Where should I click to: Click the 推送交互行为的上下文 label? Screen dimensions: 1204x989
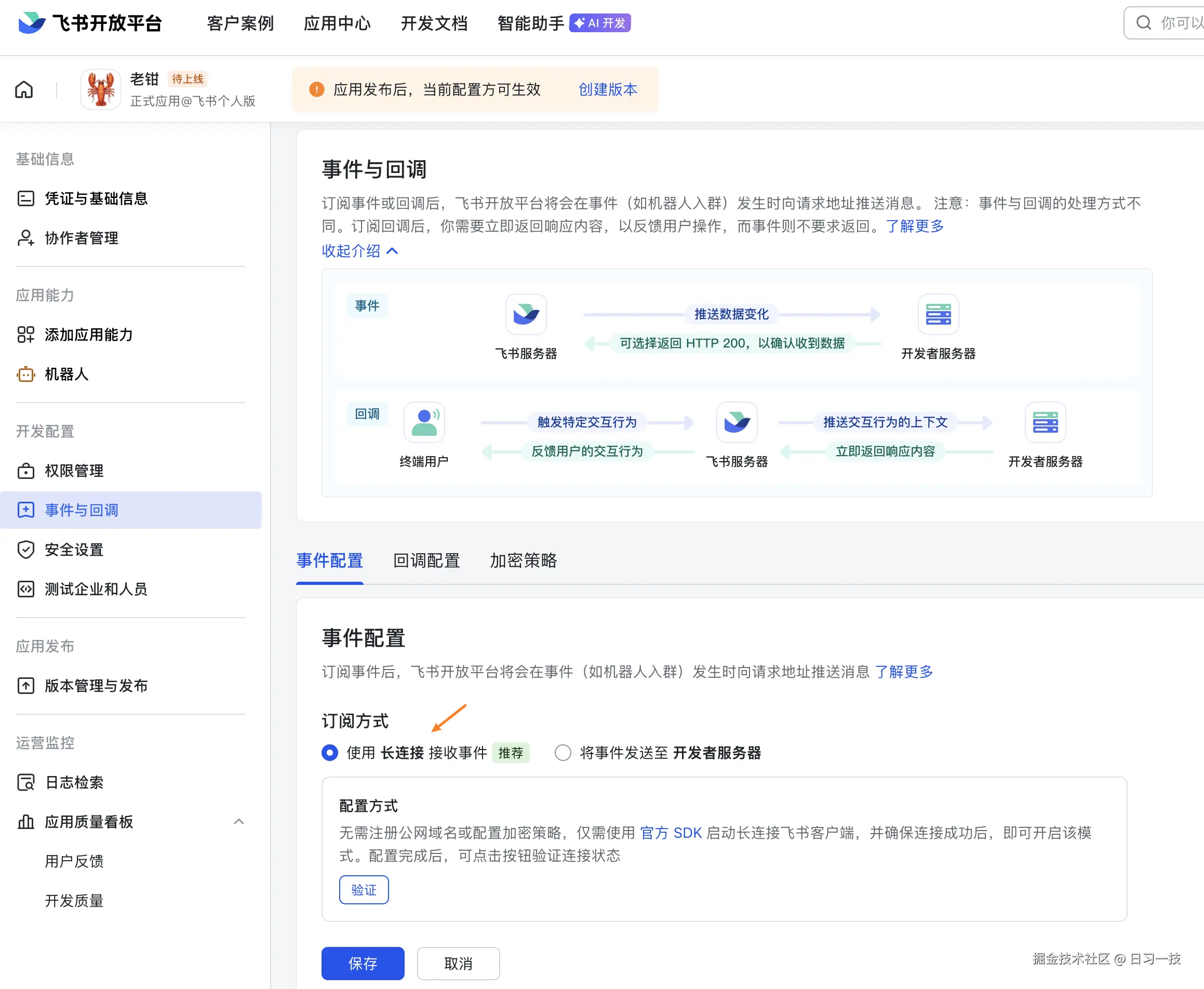coord(885,422)
